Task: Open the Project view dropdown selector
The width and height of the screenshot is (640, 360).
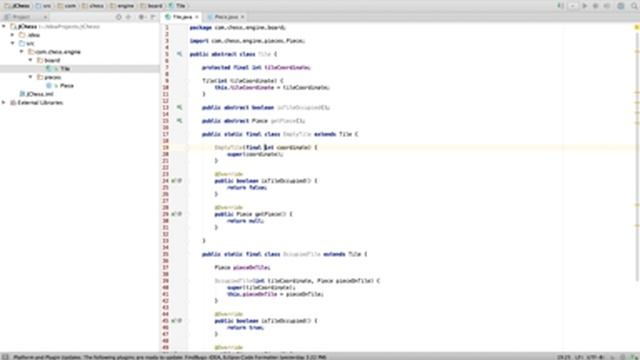Action: [25, 17]
